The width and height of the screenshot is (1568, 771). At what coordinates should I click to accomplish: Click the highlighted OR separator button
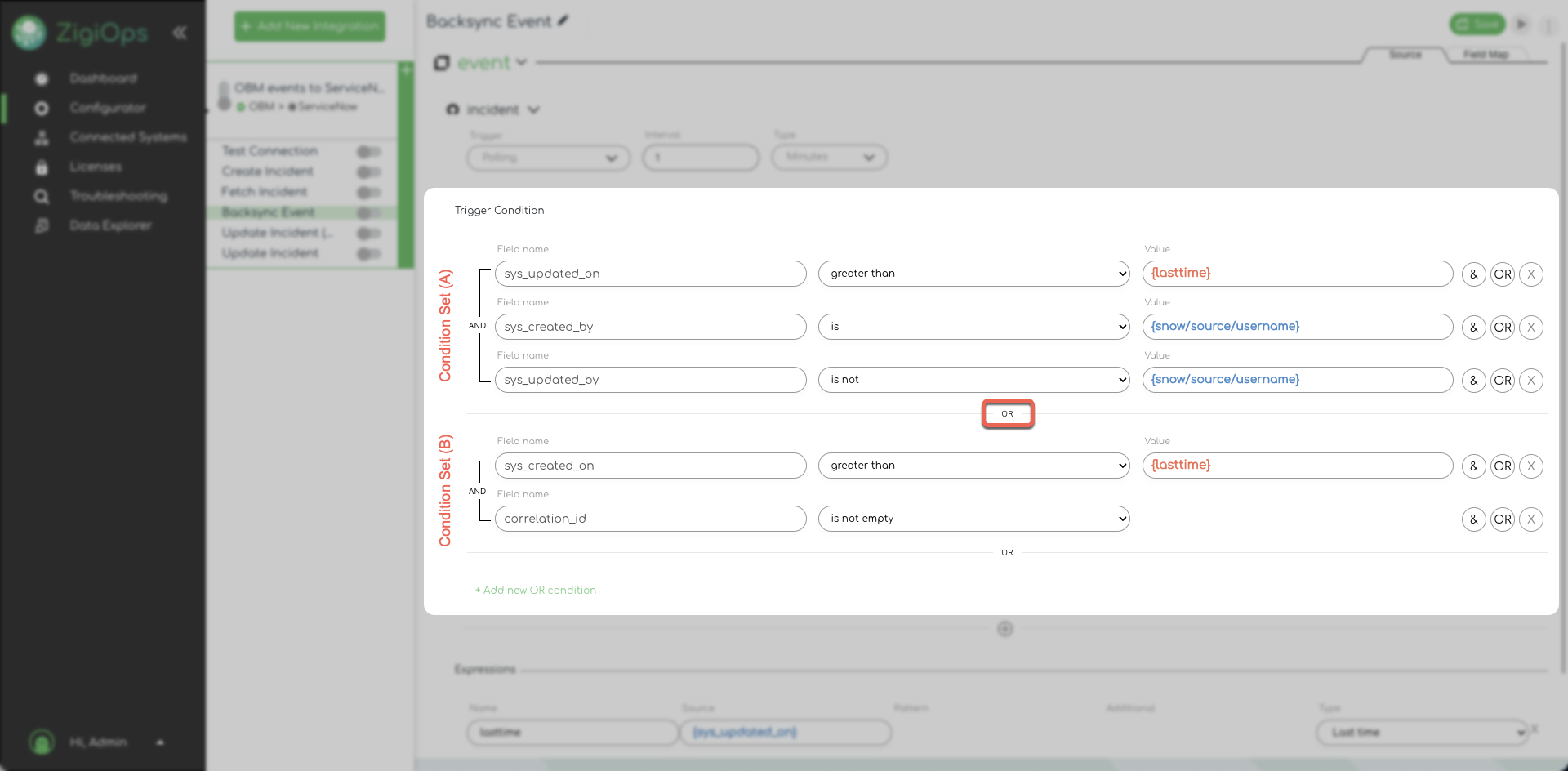tap(1007, 414)
